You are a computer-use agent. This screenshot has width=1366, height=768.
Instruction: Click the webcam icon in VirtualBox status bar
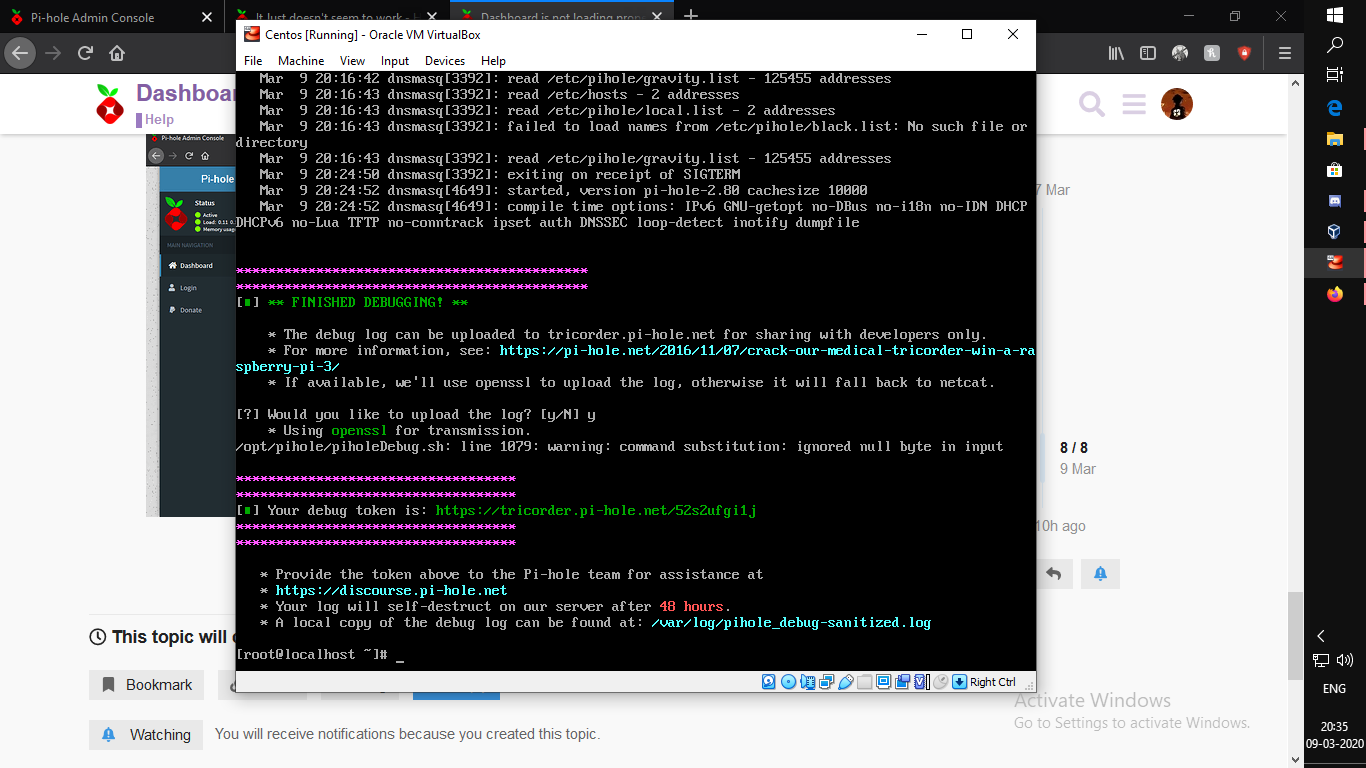coord(903,681)
